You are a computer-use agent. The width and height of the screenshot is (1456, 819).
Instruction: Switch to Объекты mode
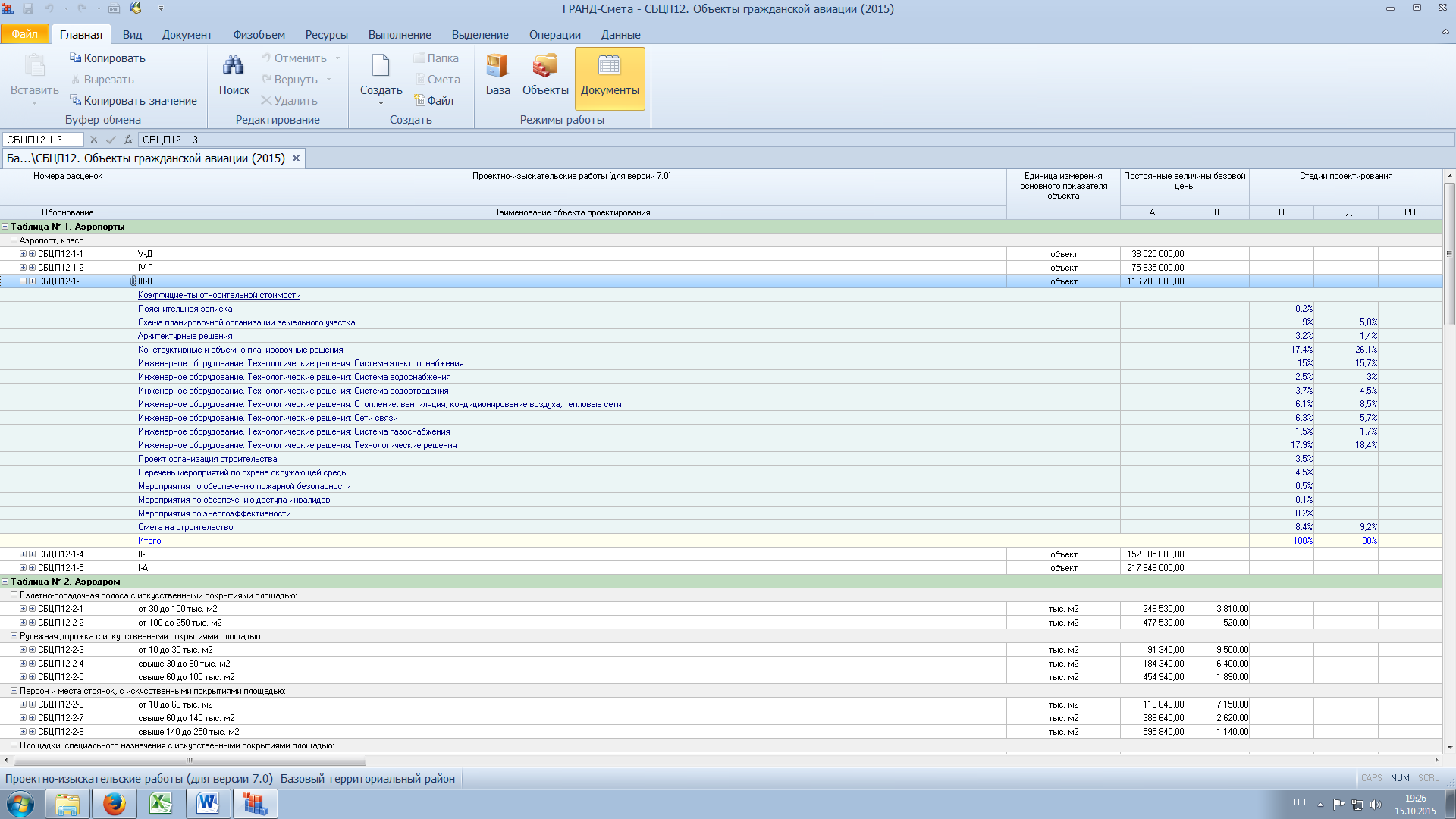click(544, 76)
